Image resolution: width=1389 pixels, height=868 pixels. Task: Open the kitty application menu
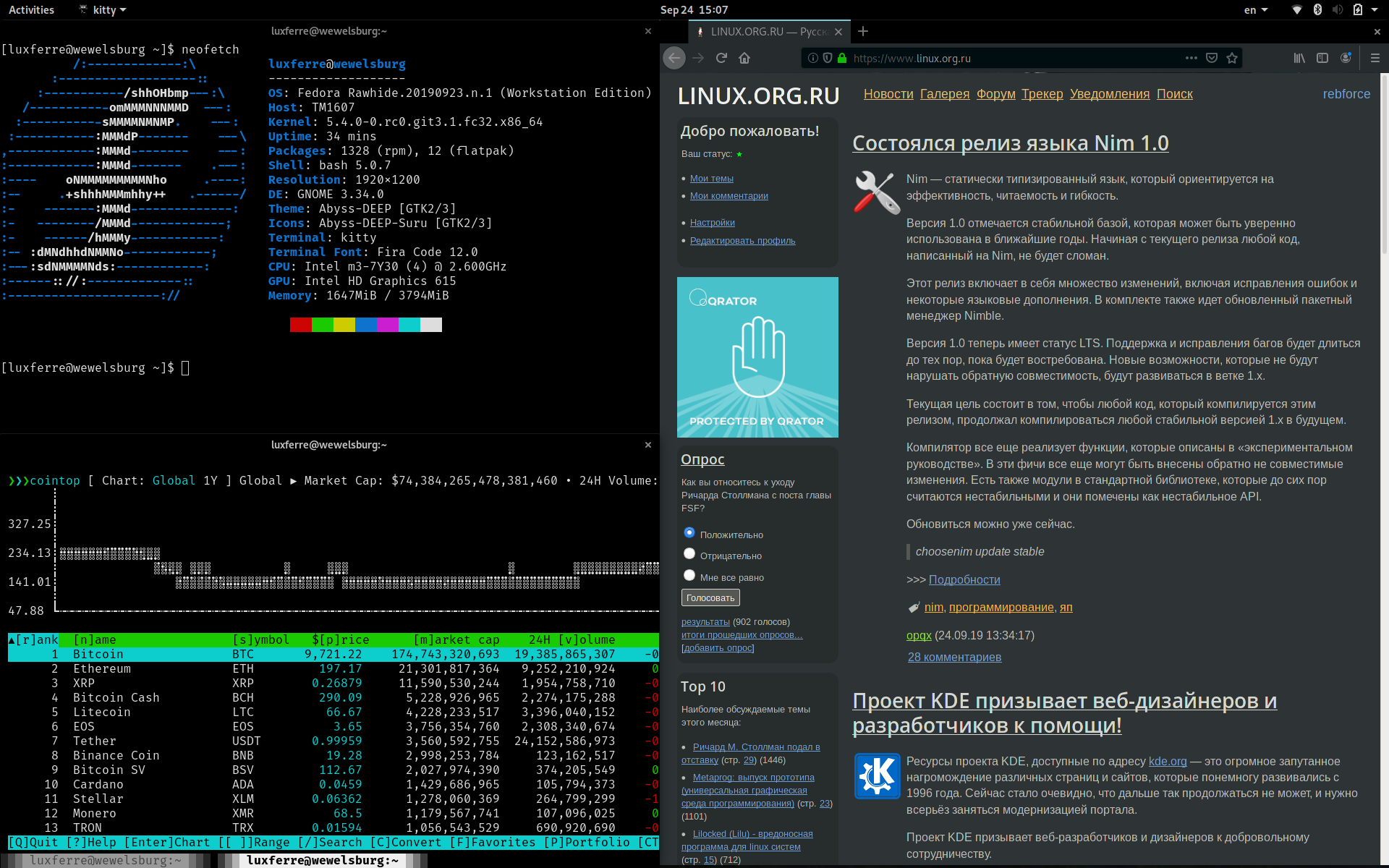(103, 10)
